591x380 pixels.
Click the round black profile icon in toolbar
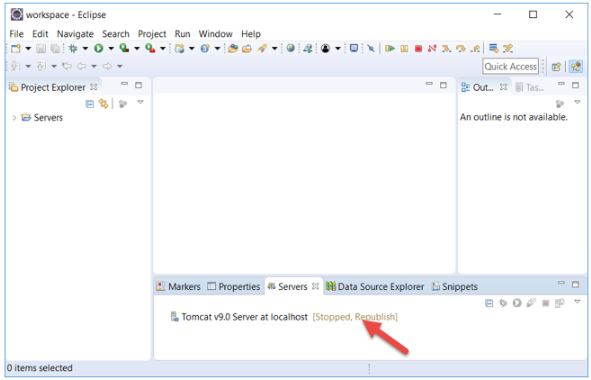coord(326,48)
